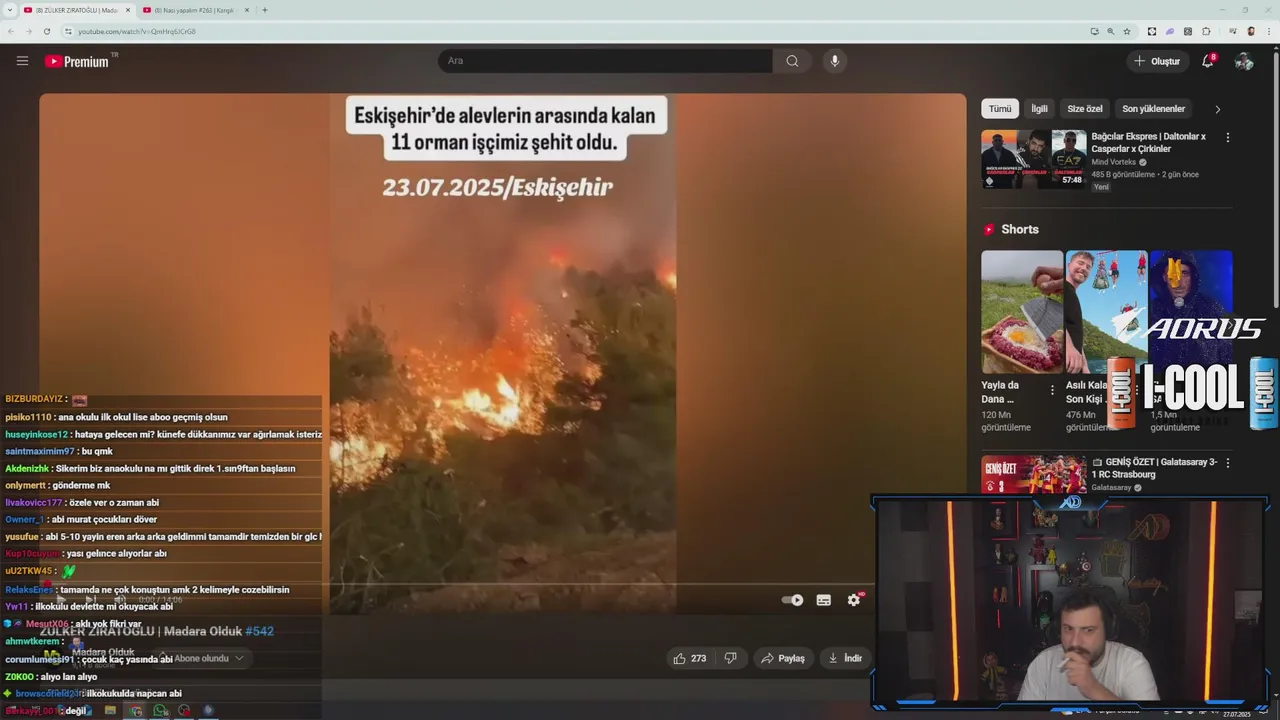This screenshot has height=720, width=1280.
Task: Open Yayla da Dana short thumbnail
Action: tap(1022, 311)
